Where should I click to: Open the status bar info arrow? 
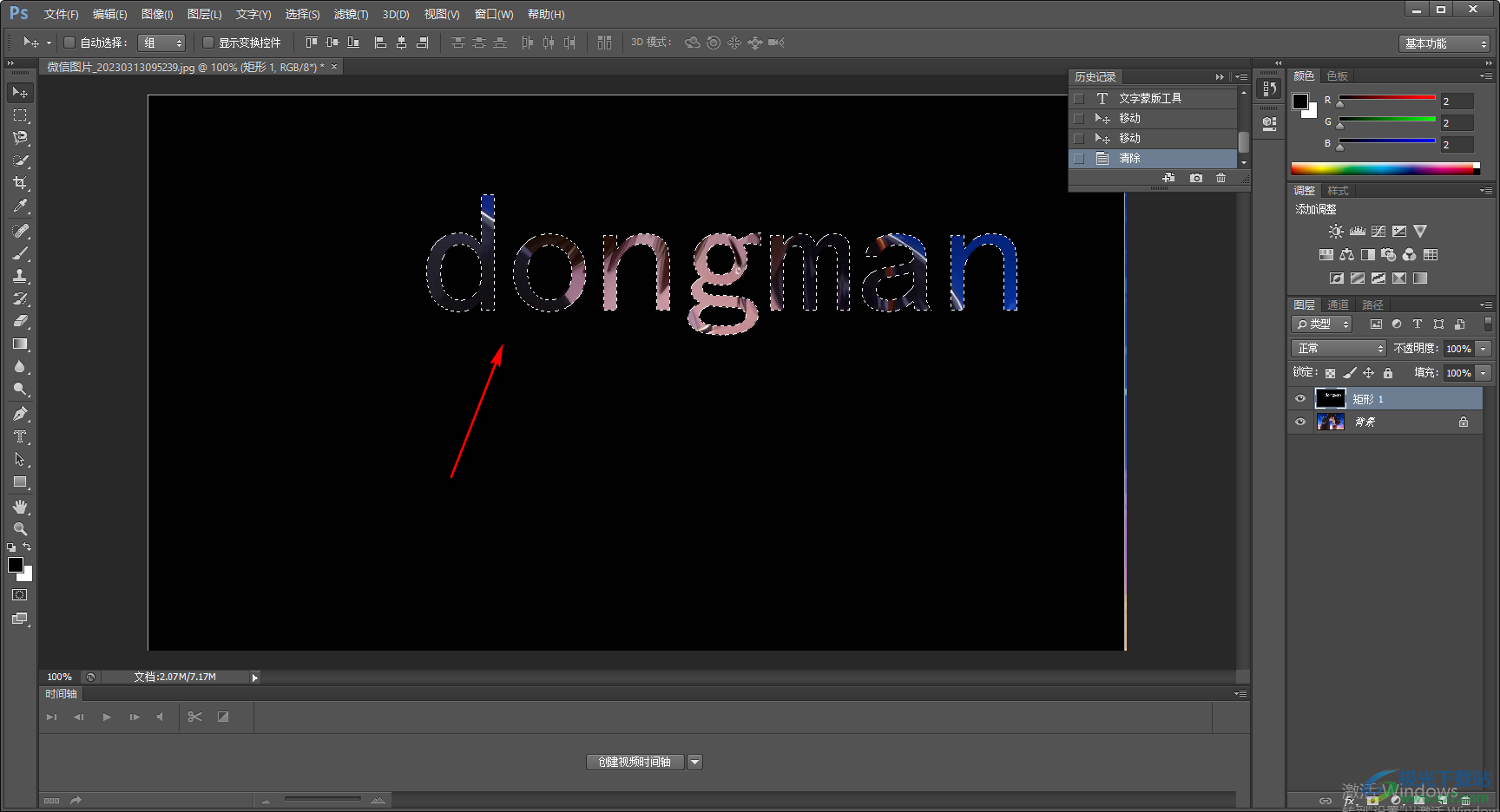(x=254, y=678)
